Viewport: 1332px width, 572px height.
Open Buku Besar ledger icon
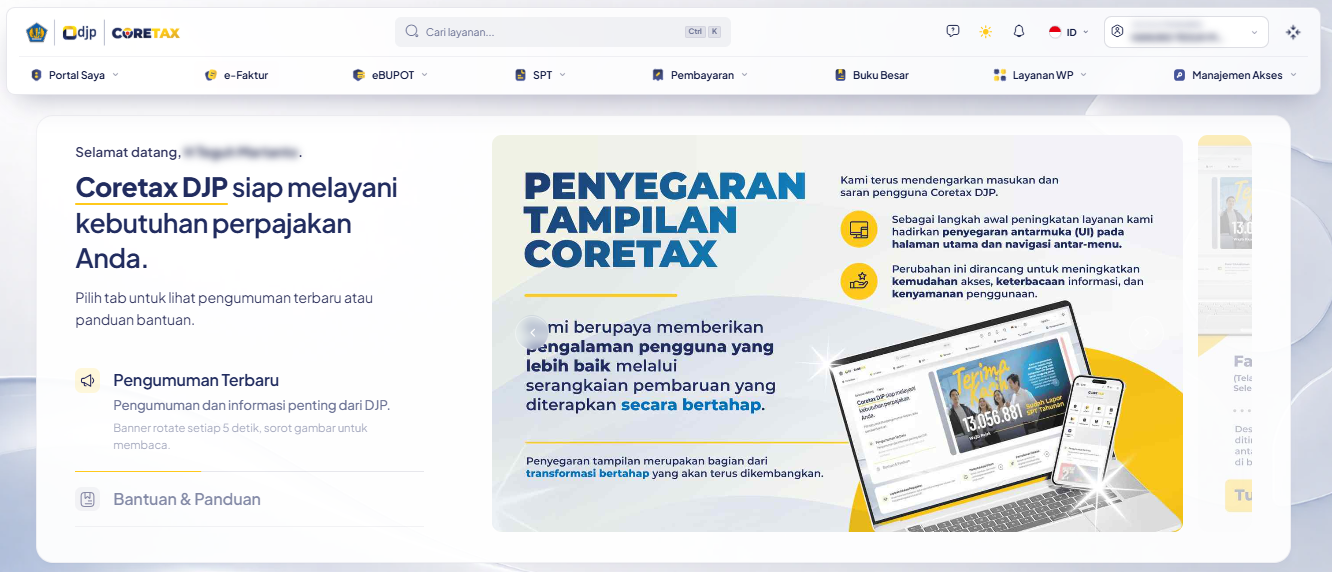pyautogui.click(x=841, y=75)
